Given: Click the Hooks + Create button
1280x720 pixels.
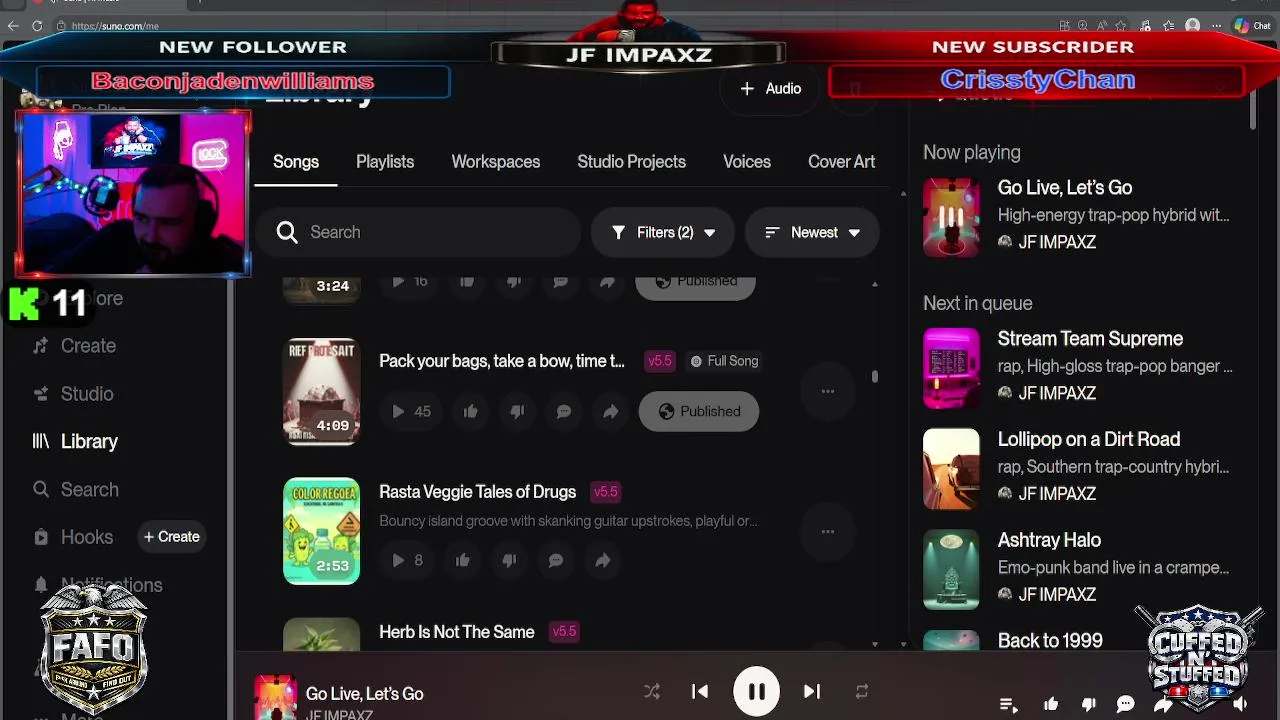Looking at the screenshot, I should click(171, 537).
